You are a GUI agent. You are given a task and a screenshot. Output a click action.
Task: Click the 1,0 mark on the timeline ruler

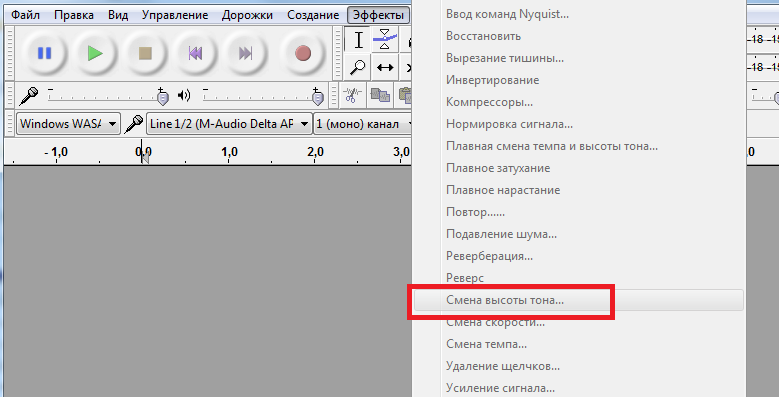[229, 151]
